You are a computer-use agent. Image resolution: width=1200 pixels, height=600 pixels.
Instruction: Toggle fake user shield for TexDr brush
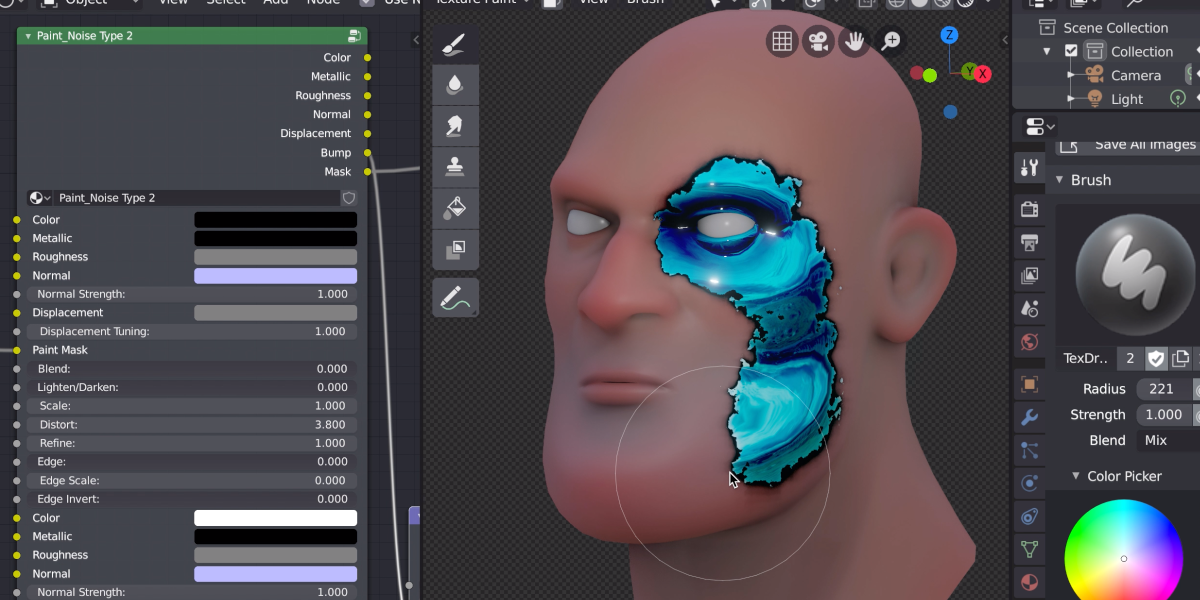click(1156, 358)
